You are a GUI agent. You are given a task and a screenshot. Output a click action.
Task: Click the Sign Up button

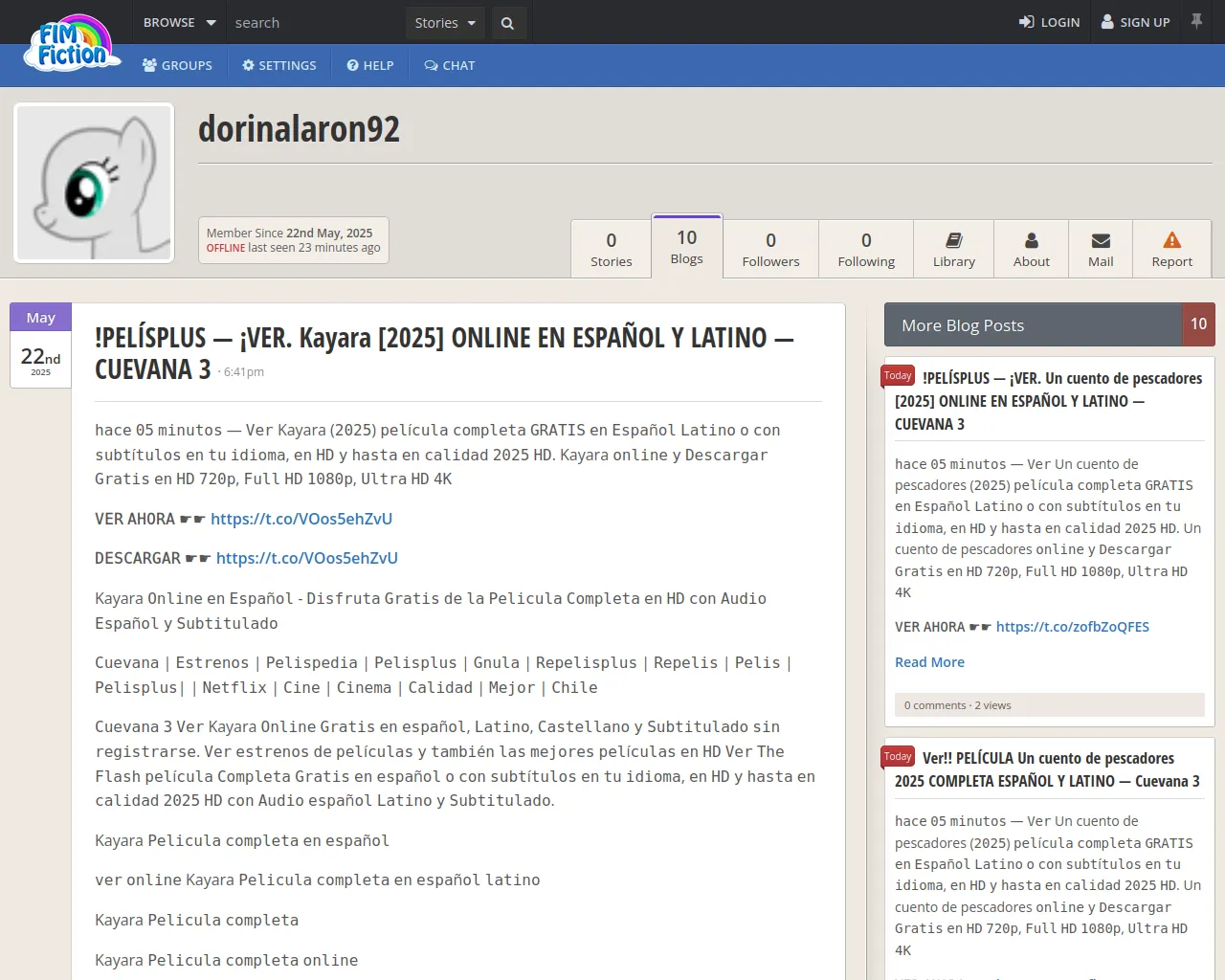[x=1135, y=23]
